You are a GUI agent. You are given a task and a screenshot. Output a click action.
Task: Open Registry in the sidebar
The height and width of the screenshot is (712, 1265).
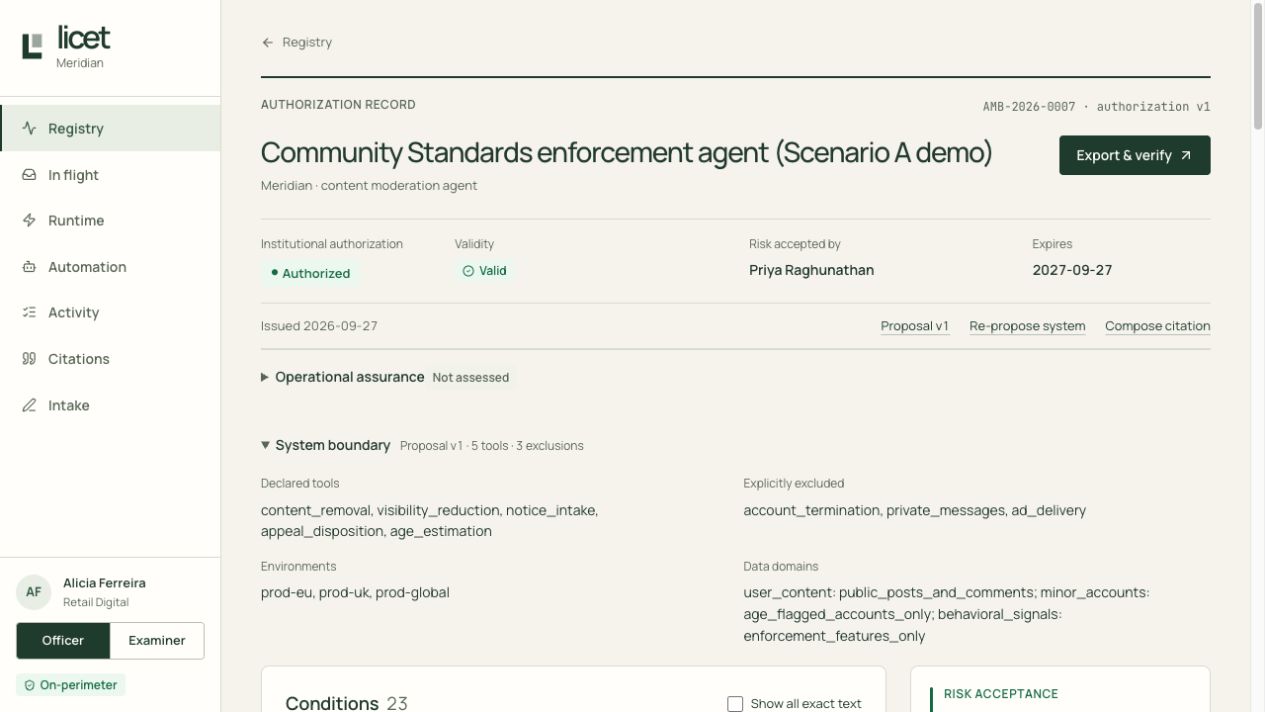coord(110,128)
